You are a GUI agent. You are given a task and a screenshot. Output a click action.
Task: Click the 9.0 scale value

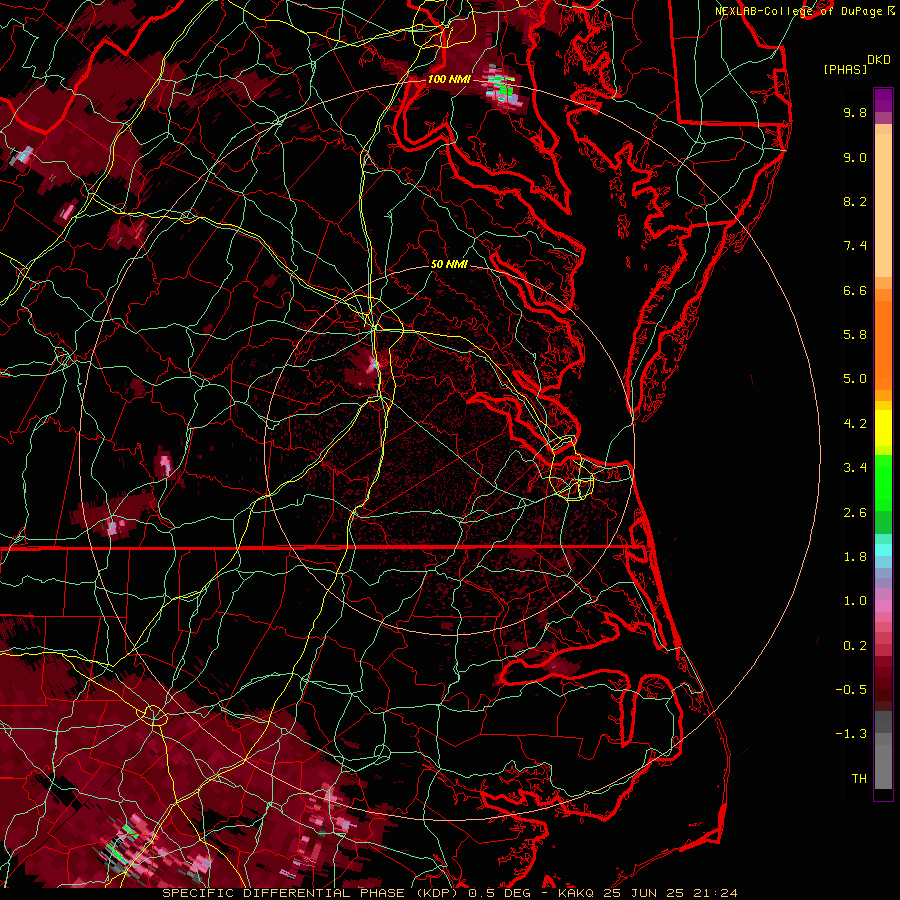[855, 157]
